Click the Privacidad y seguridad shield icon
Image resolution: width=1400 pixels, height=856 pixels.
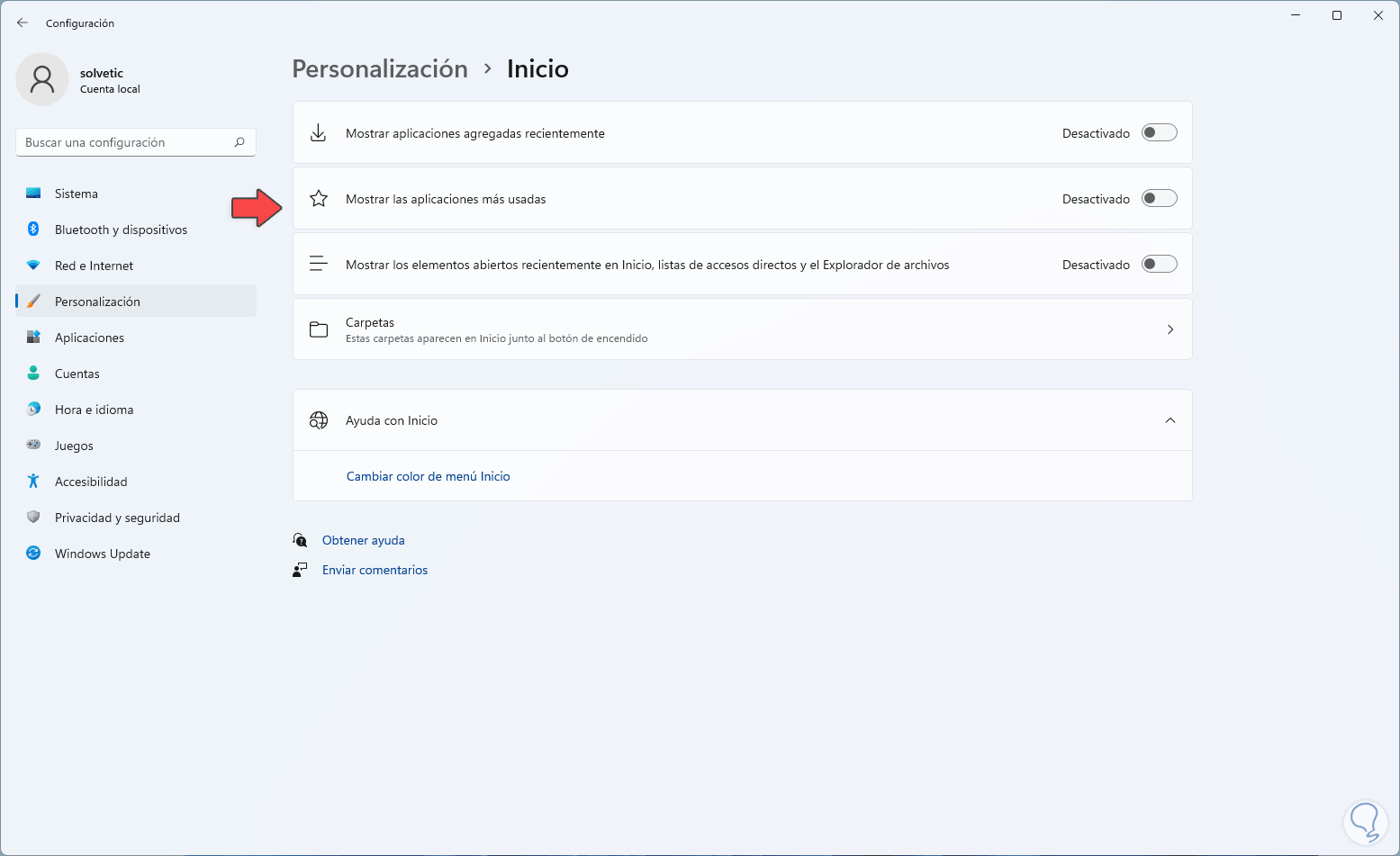pyautogui.click(x=33, y=518)
